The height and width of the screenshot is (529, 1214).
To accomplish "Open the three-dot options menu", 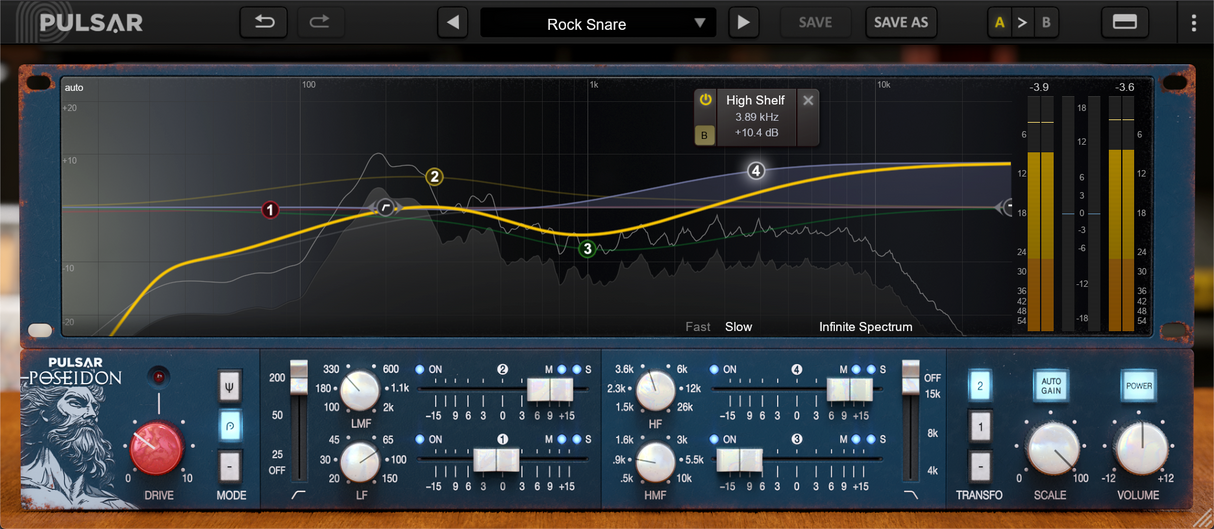I will tap(1193, 23).
